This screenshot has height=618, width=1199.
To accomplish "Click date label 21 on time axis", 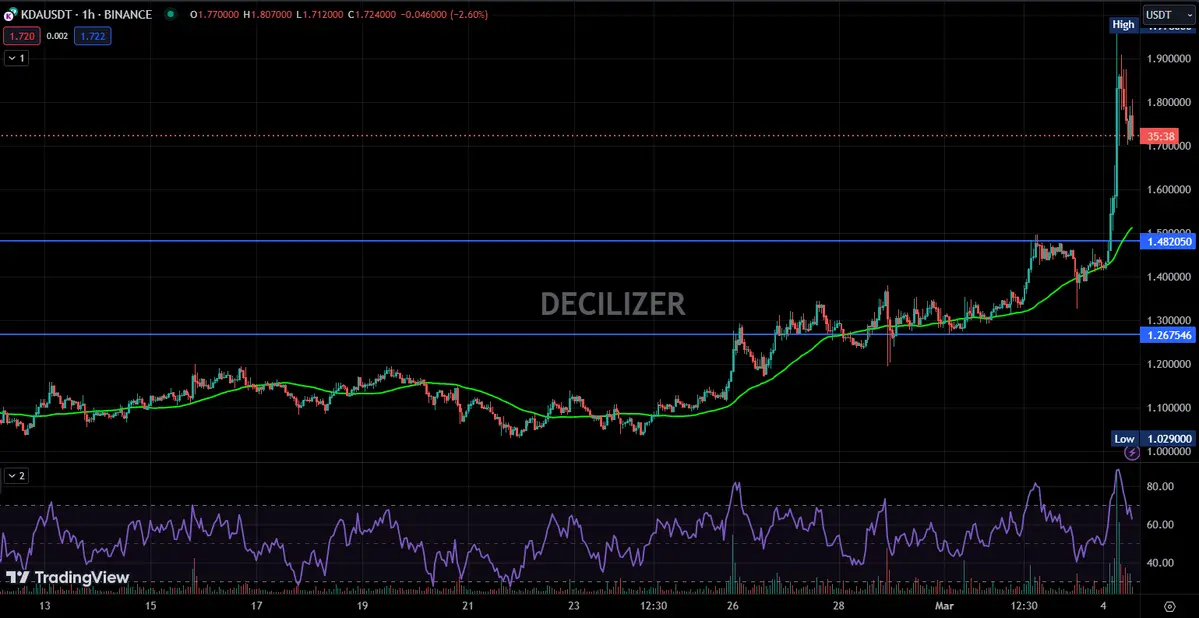I will pos(468,606).
